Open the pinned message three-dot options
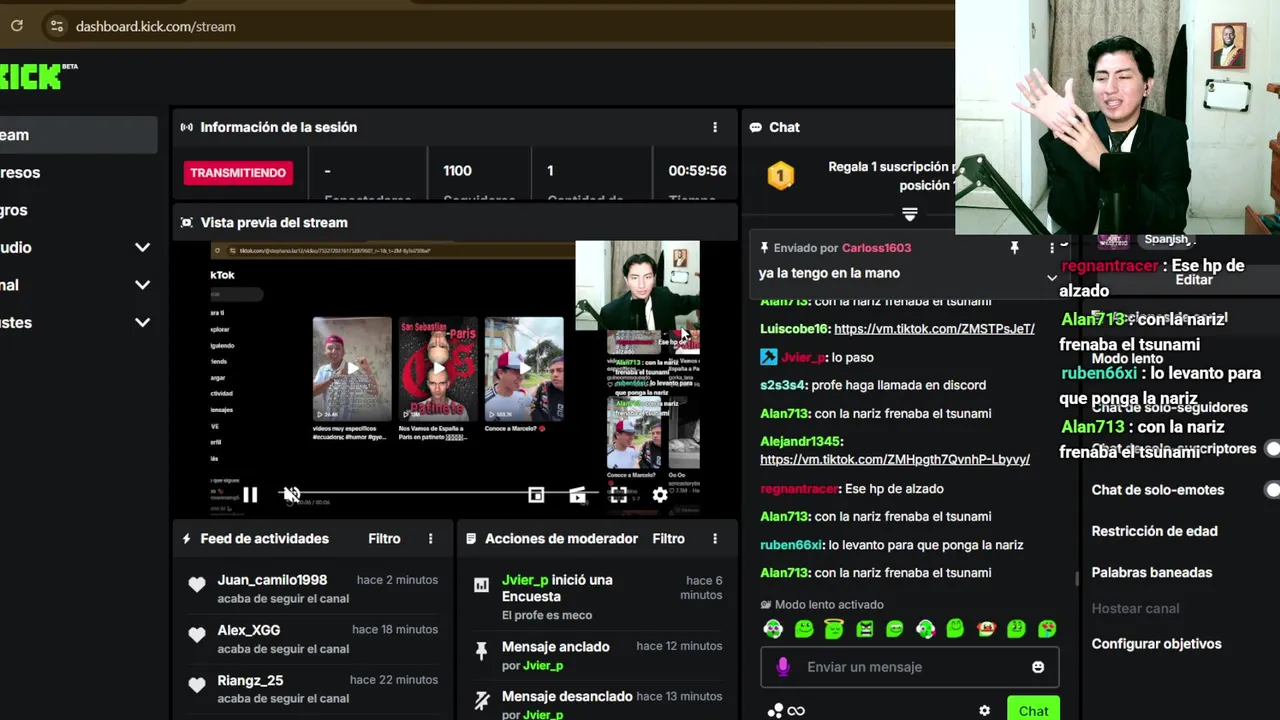This screenshot has width=1280, height=720. coord(1051,248)
